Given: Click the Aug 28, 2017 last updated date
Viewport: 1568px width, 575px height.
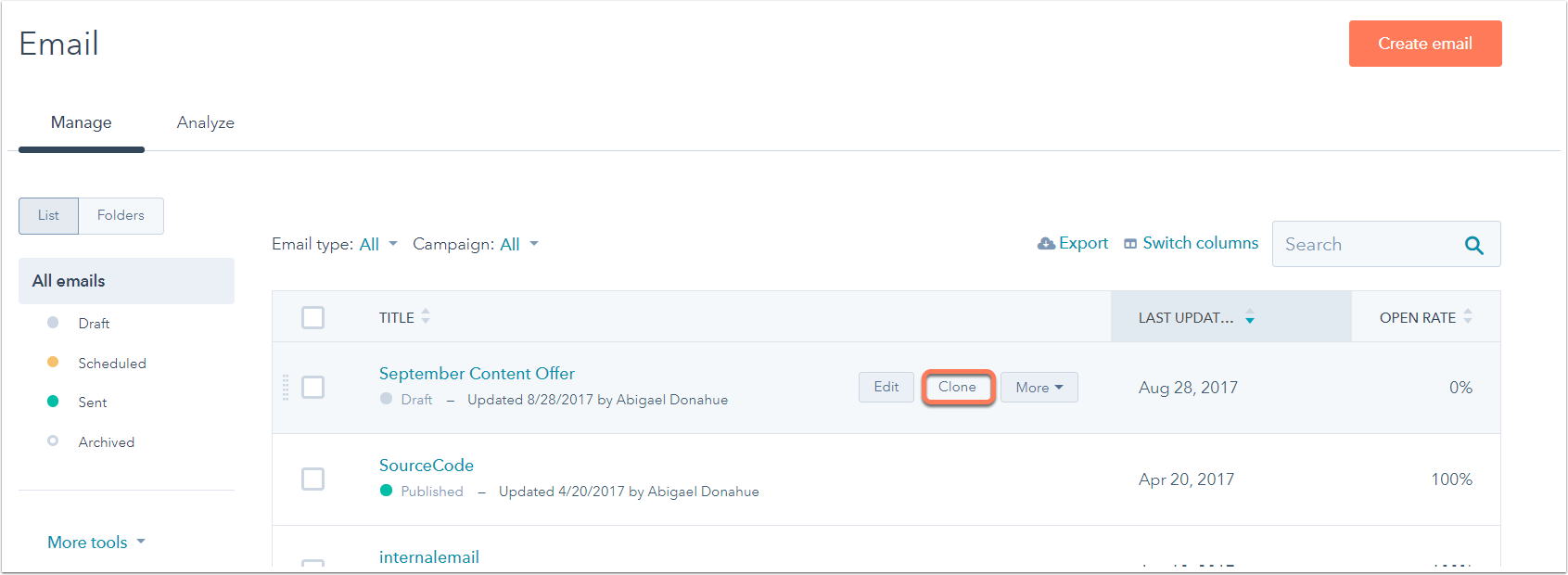Looking at the screenshot, I should 1188,388.
